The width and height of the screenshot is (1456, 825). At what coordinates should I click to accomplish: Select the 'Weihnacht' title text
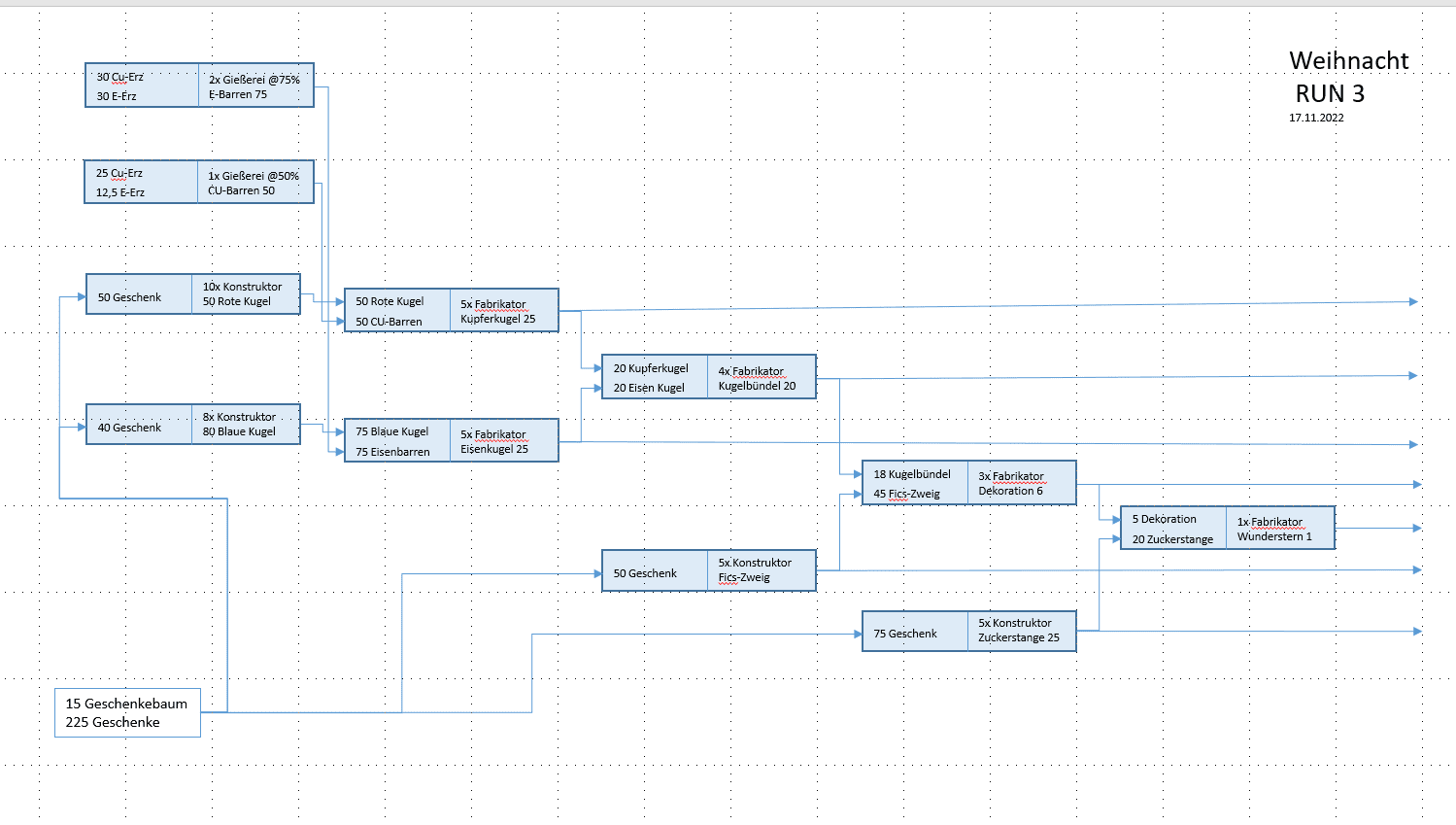coord(1349,60)
